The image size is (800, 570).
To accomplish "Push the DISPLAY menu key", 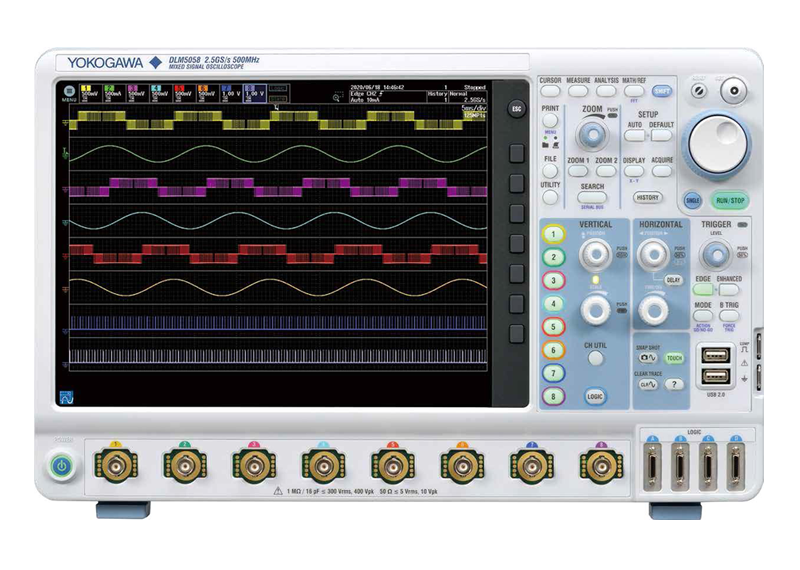I will click(634, 171).
